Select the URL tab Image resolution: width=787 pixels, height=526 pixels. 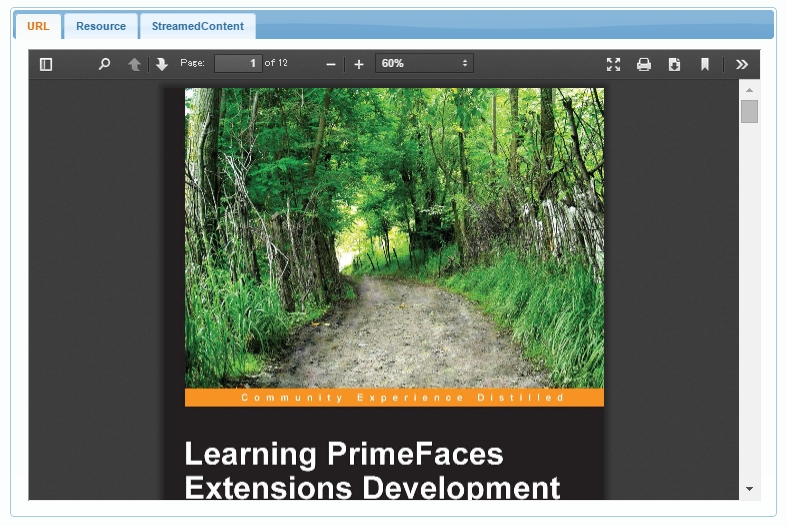click(x=38, y=26)
